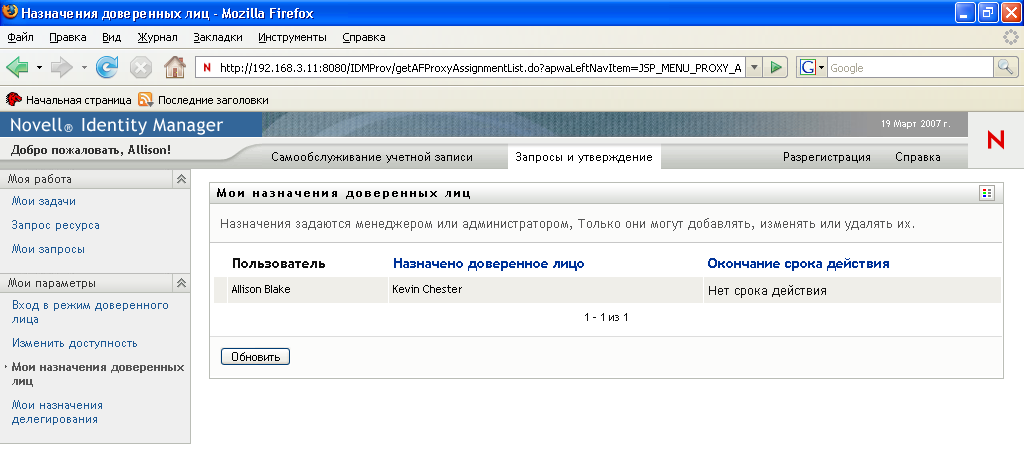Click the Google search engine icon
Image resolution: width=1024 pixels, height=449 pixels.
tap(807, 67)
